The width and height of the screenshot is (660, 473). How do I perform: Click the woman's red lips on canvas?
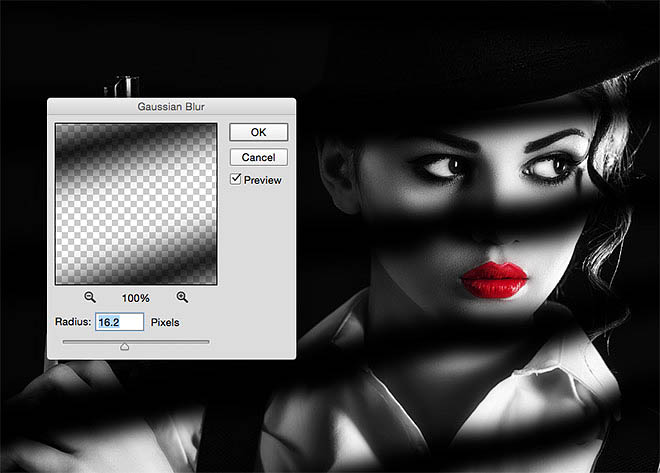[494, 279]
